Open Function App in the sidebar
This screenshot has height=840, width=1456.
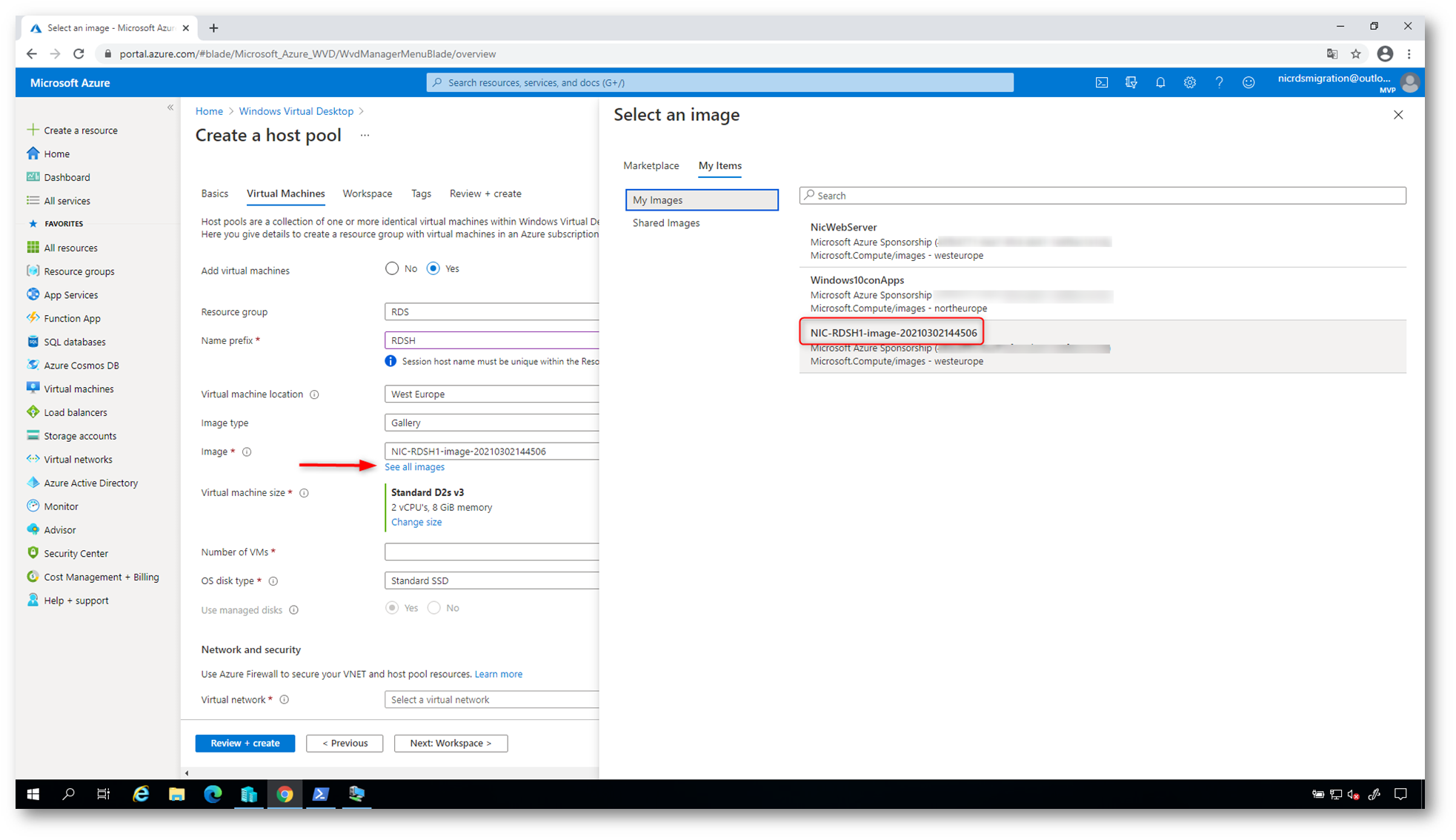[72, 318]
